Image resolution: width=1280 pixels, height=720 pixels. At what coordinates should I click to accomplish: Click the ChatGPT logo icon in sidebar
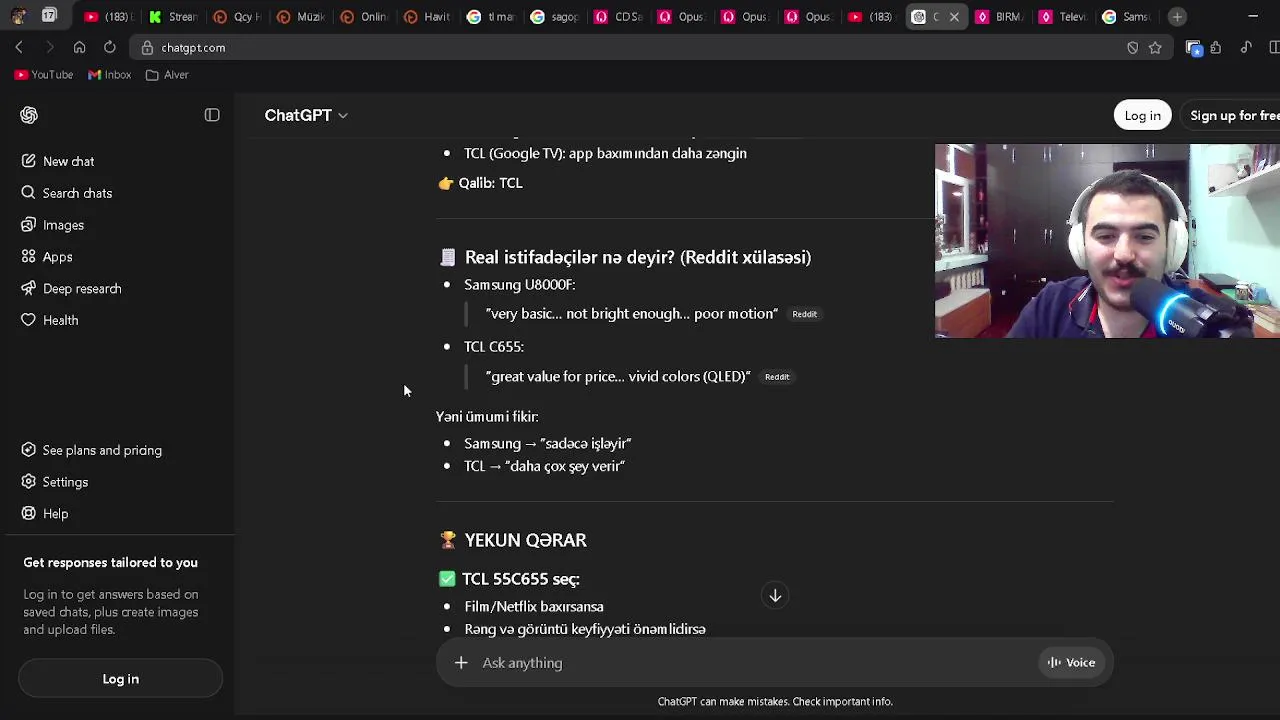pyautogui.click(x=29, y=115)
